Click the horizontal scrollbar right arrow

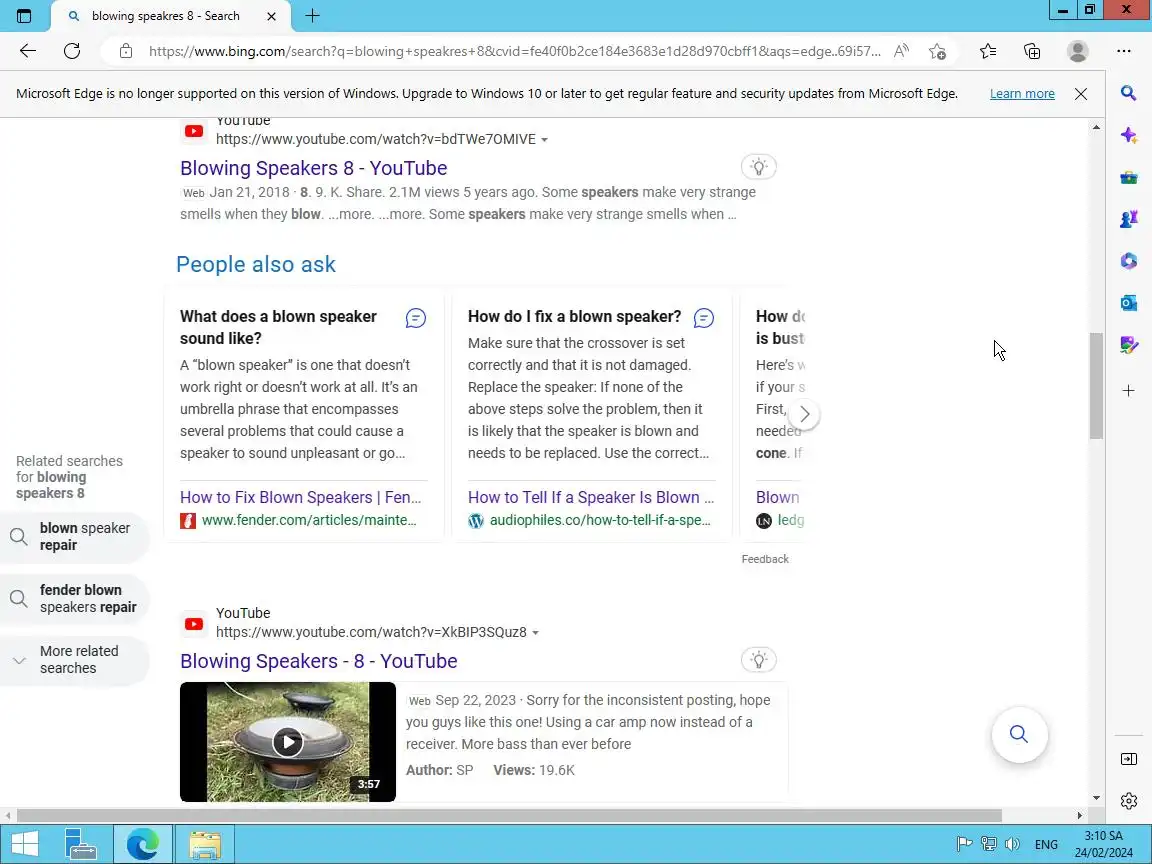click(1080, 816)
